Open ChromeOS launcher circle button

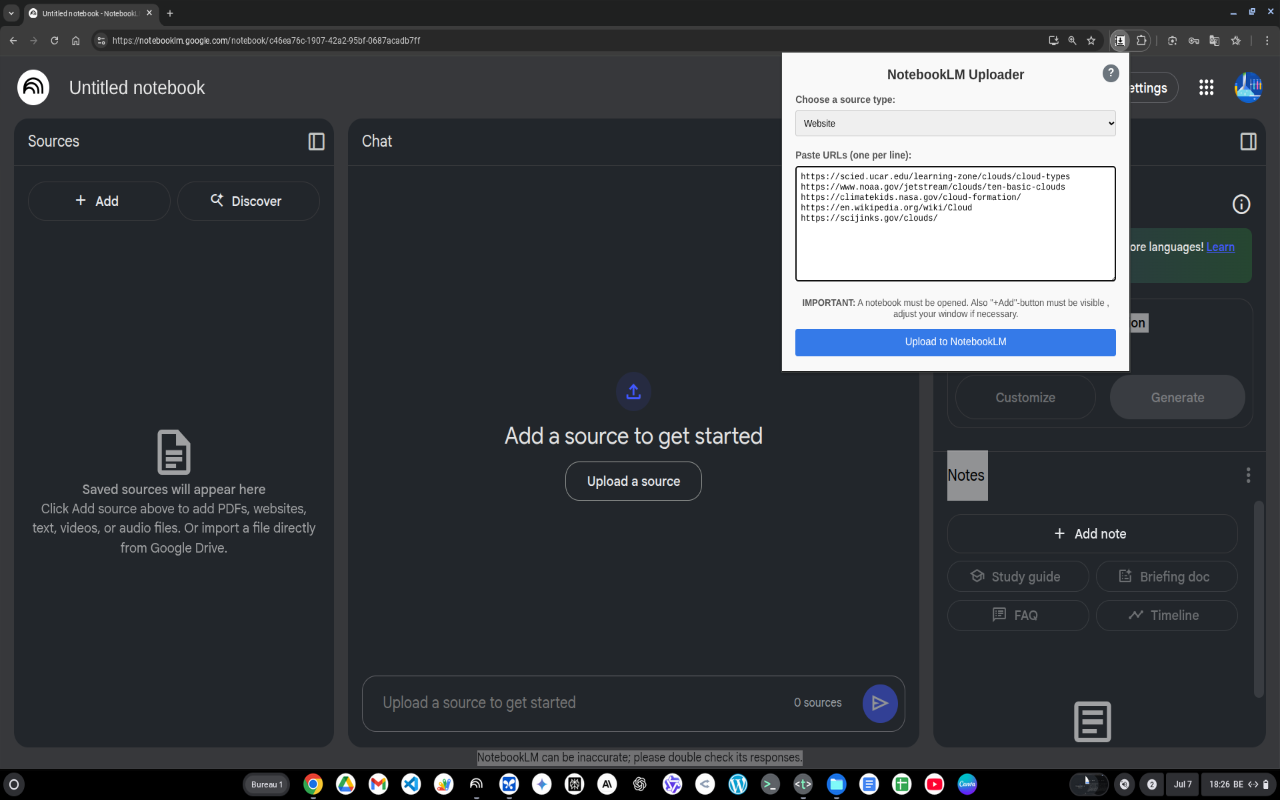(14, 785)
